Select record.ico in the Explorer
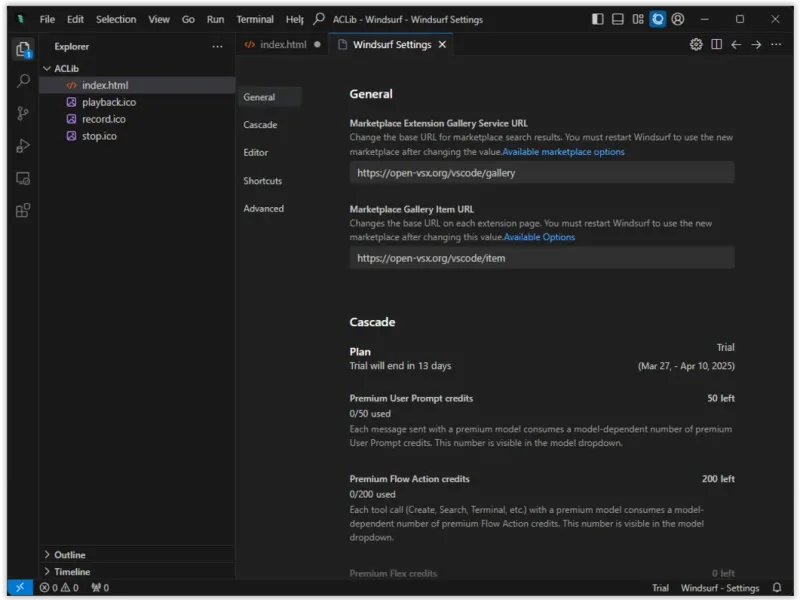 pos(137,119)
